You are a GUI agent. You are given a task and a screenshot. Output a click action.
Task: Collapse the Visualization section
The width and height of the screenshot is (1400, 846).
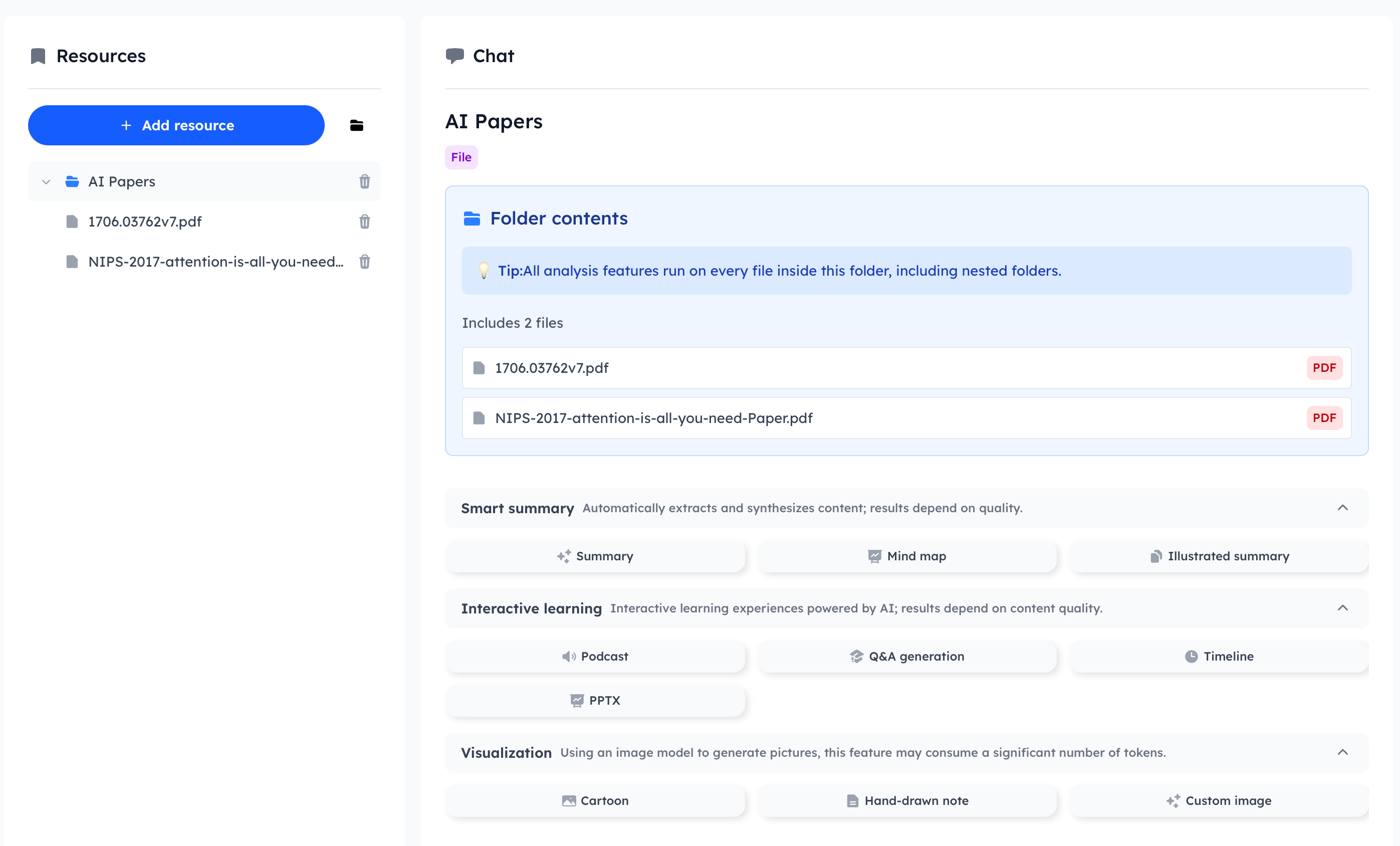pyautogui.click(x=1342, y=752)
